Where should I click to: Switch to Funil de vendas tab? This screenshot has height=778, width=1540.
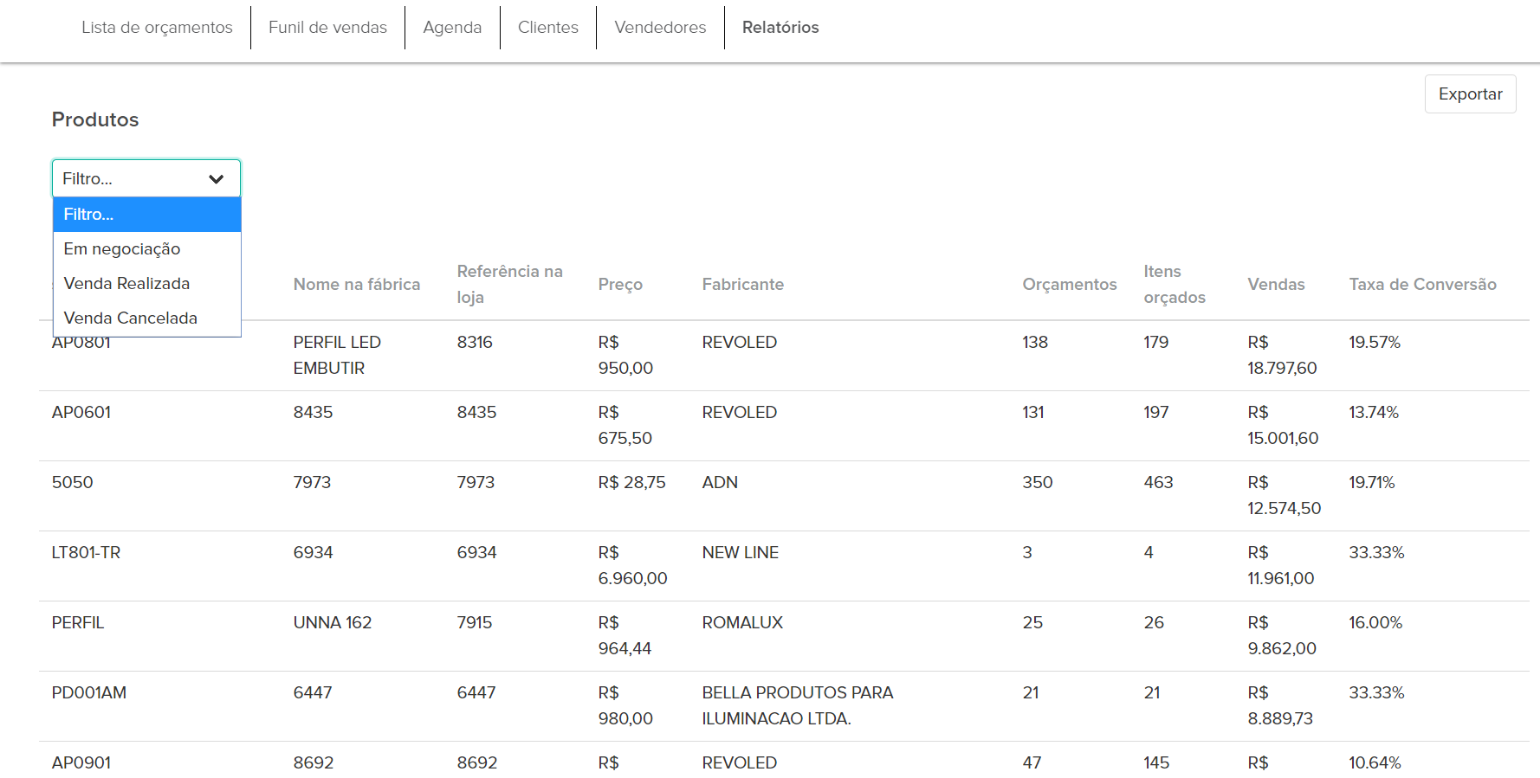[x=327, y=27]
